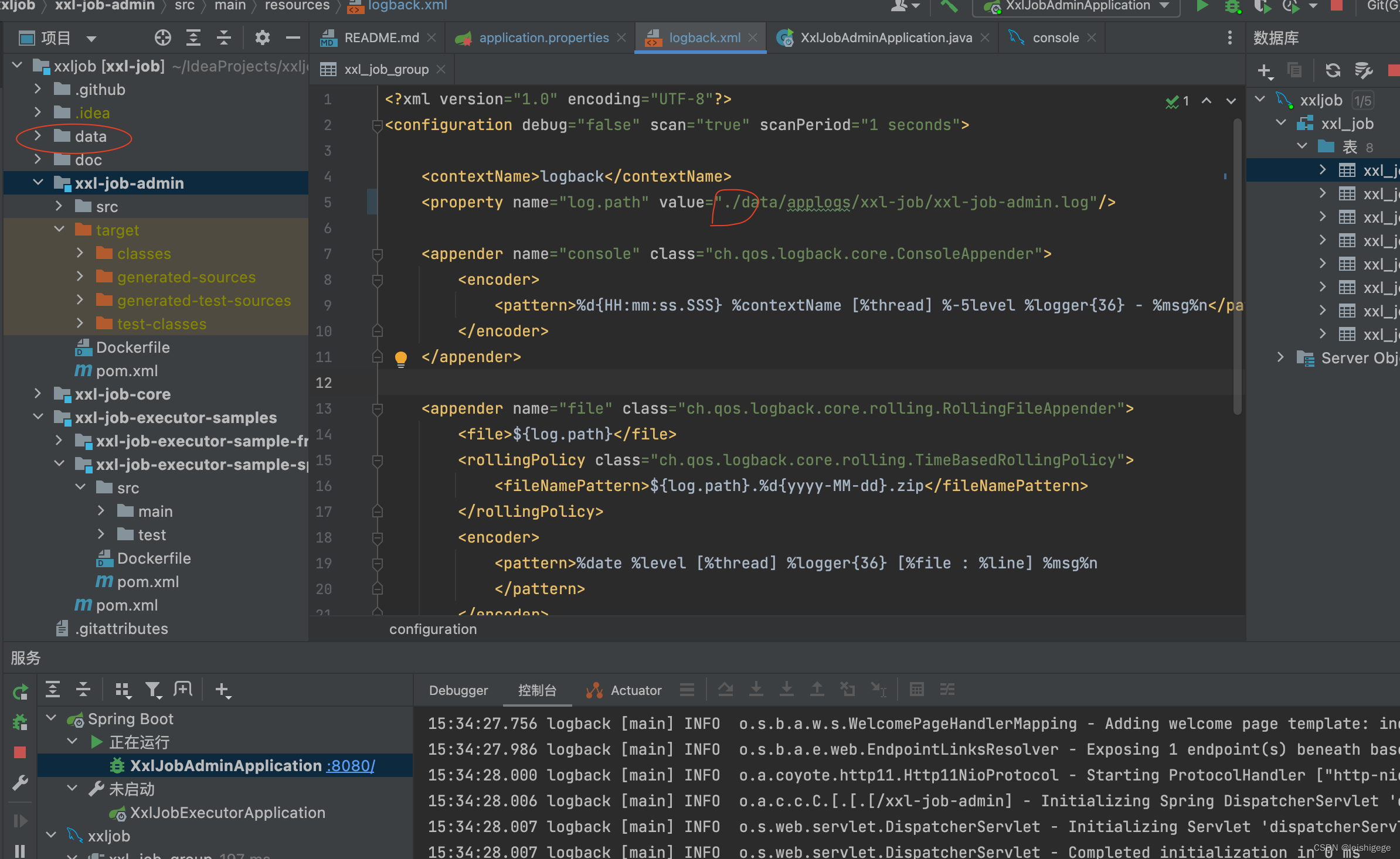
Task: Toggle fold marker at console appender line 7
Action: point(378,254)
